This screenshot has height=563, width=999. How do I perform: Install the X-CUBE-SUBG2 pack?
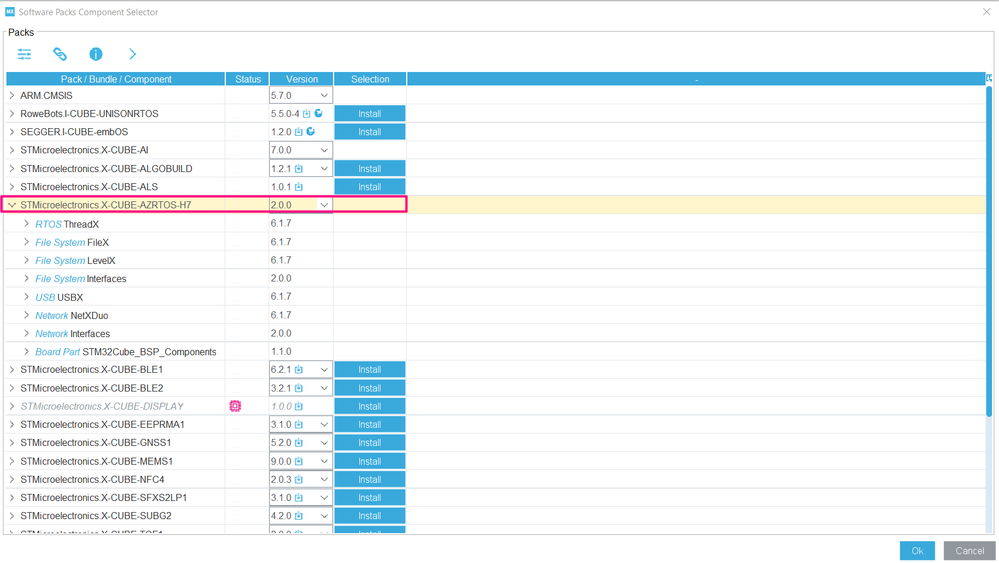coord(370,516)
